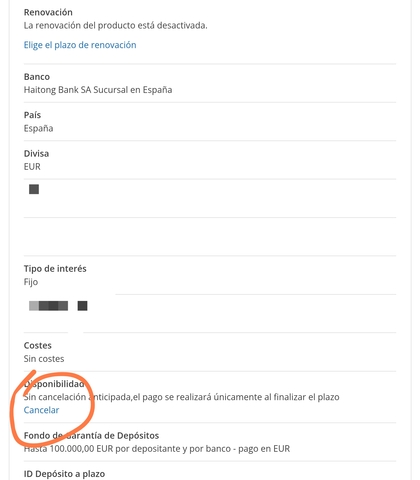Click the 'Sin costes' value
Viewport: 420px width, 480px height.
tap(44, 359)
